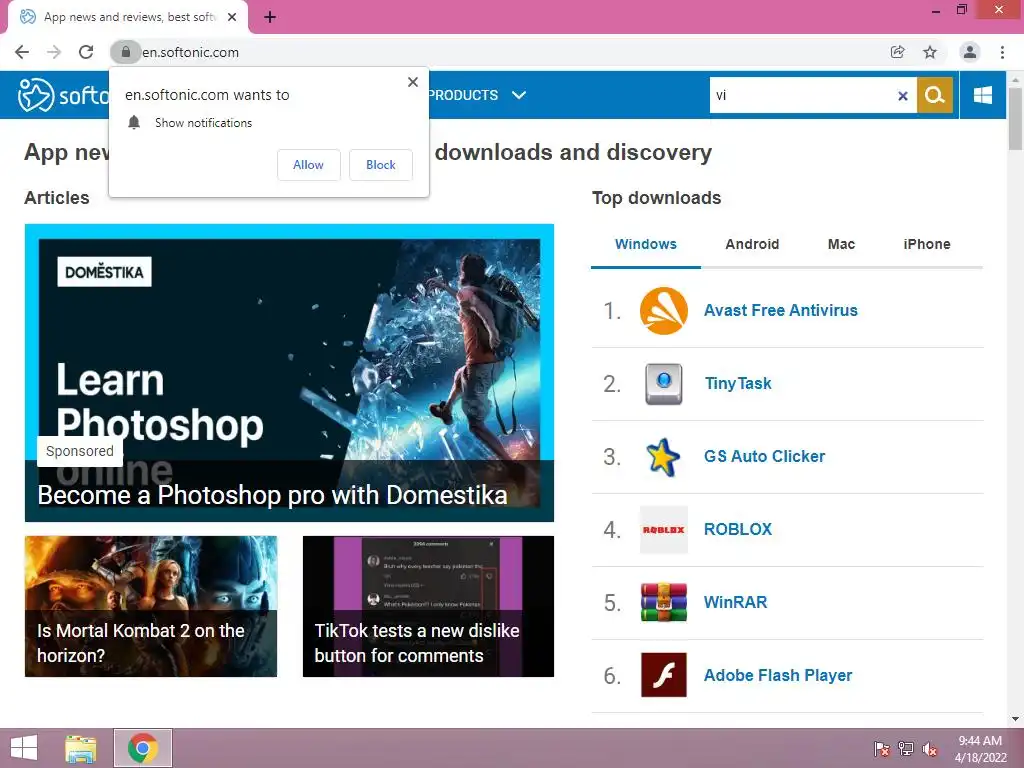Close the notification permission popup
1024x768 pixels.
coord(413,82)
